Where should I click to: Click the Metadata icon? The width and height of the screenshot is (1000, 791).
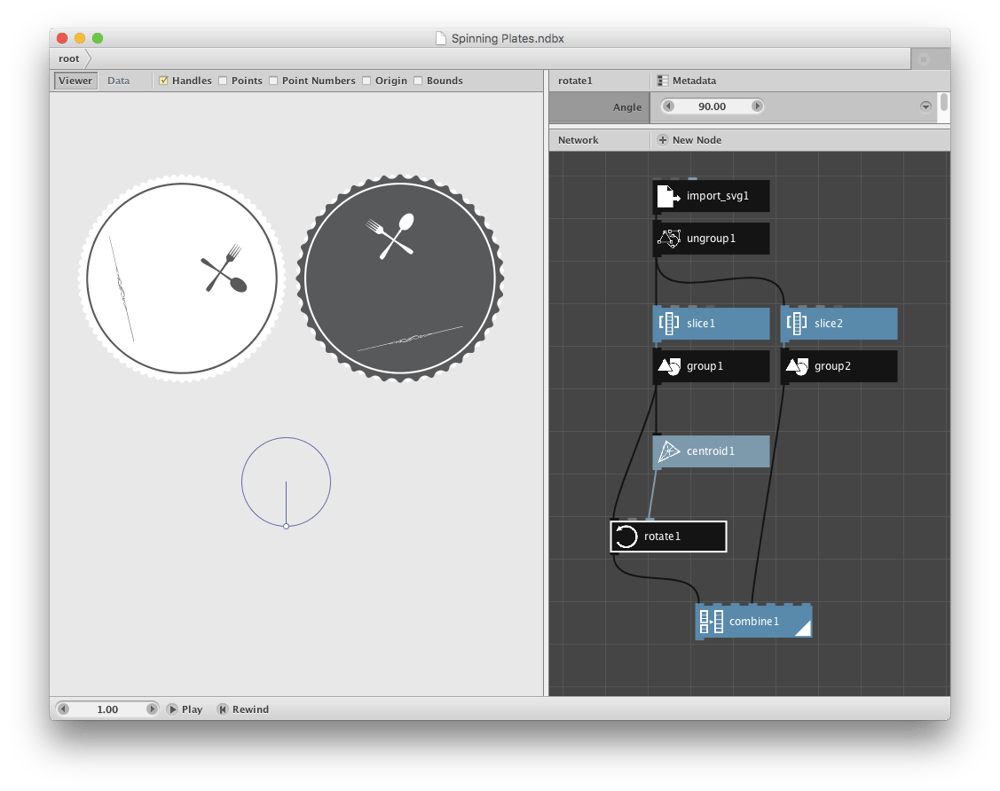(x=663, y=80)
